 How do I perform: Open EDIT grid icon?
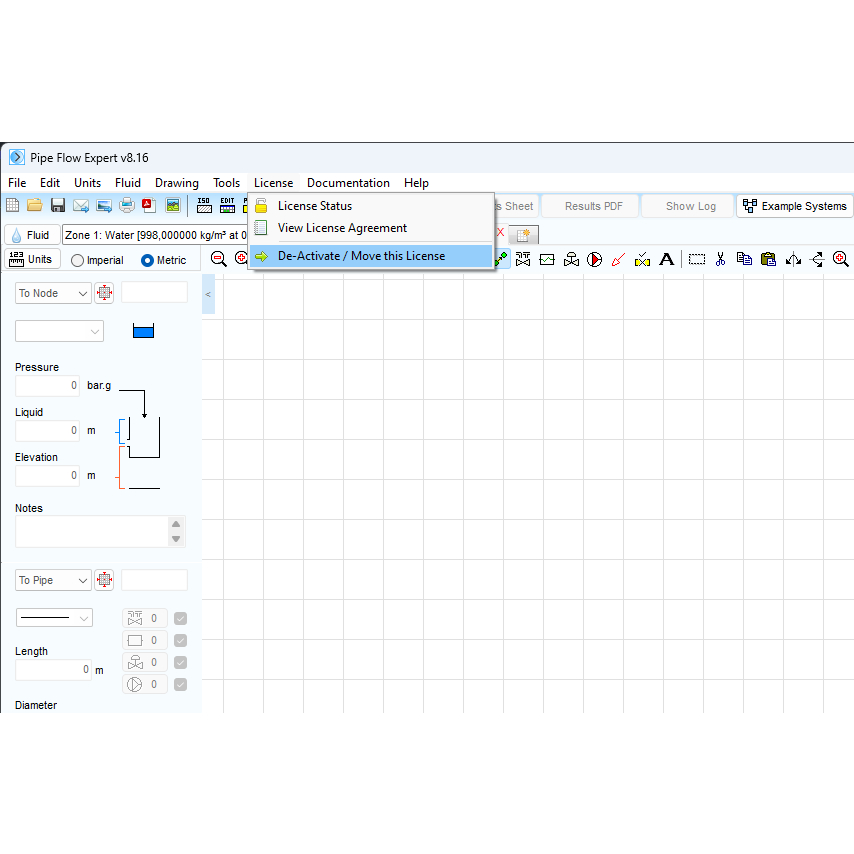(x=227, y=205)
